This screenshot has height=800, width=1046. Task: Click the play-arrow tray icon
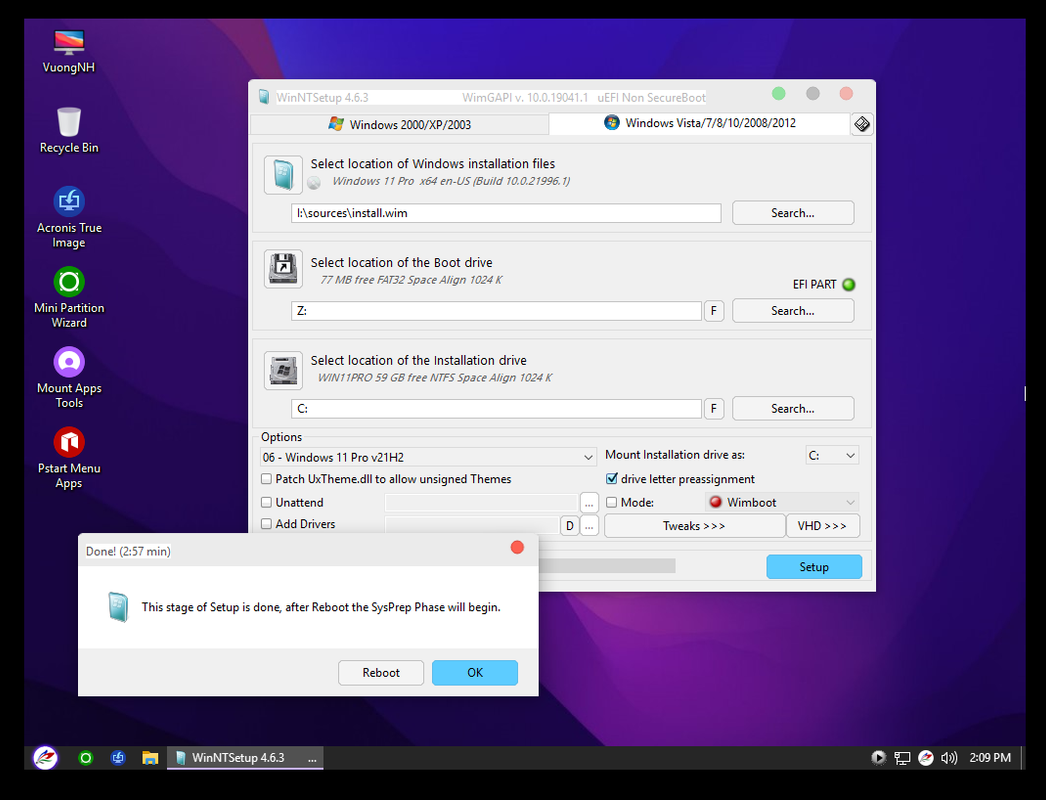pos(879,758)
